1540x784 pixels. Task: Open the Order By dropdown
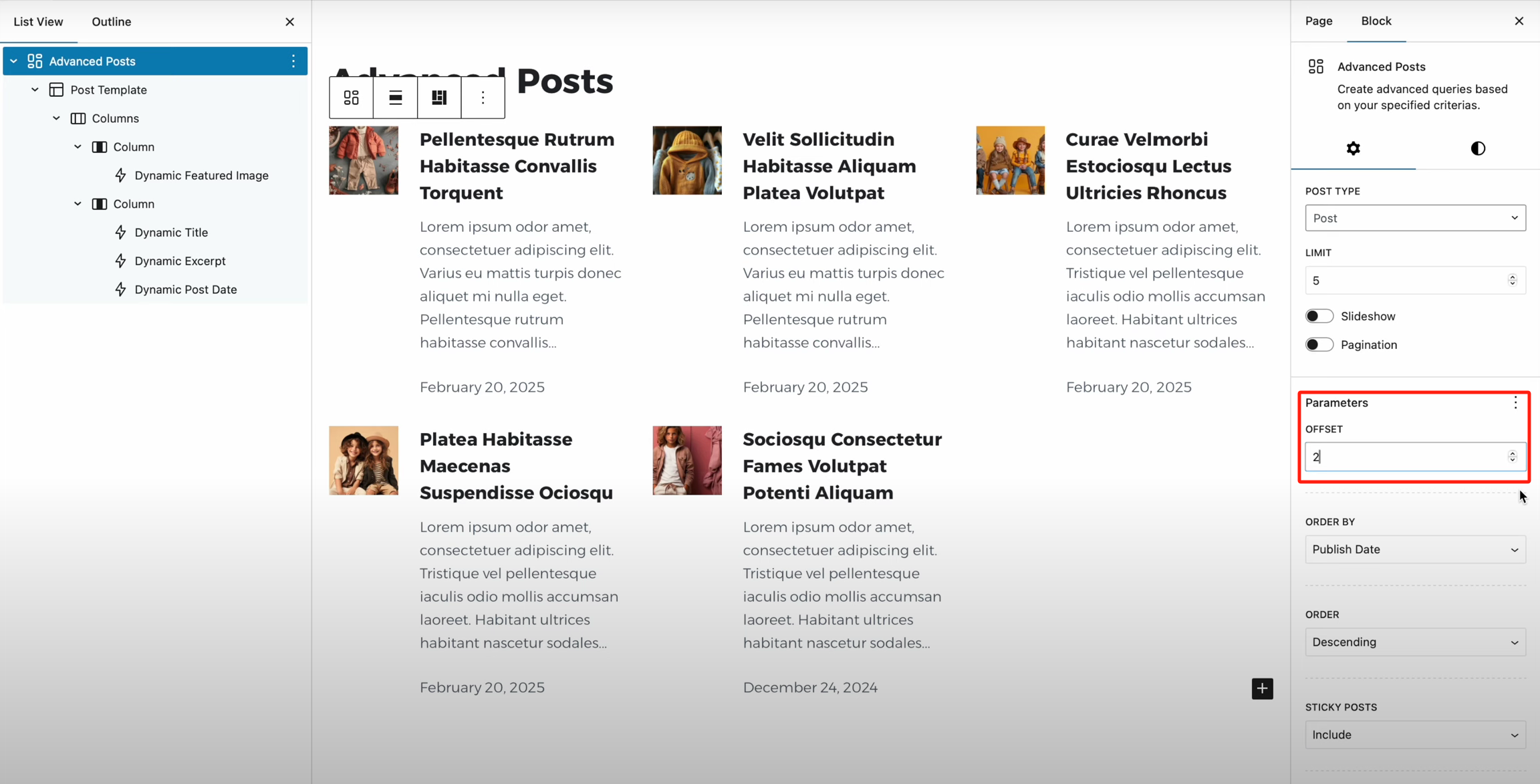point(1415,549)
